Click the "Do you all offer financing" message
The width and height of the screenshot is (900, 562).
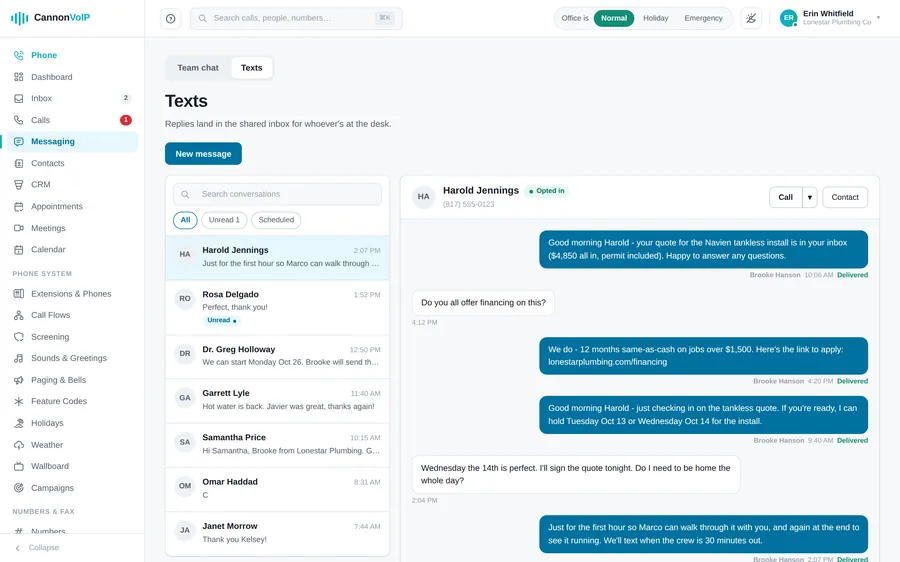pyautogui.click(x=483, y=303)
